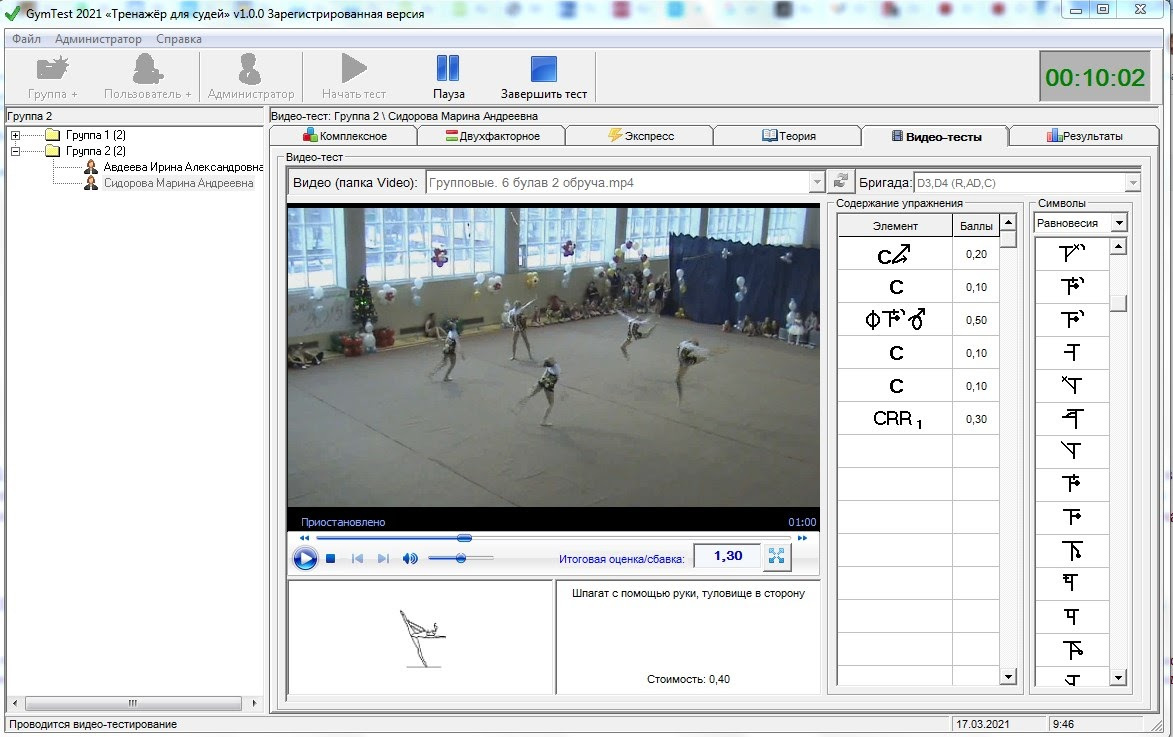Open the Равновесия symbols dropdown
The height and width of the screenshot is (737, 1173).
(x=1119, y=223)
